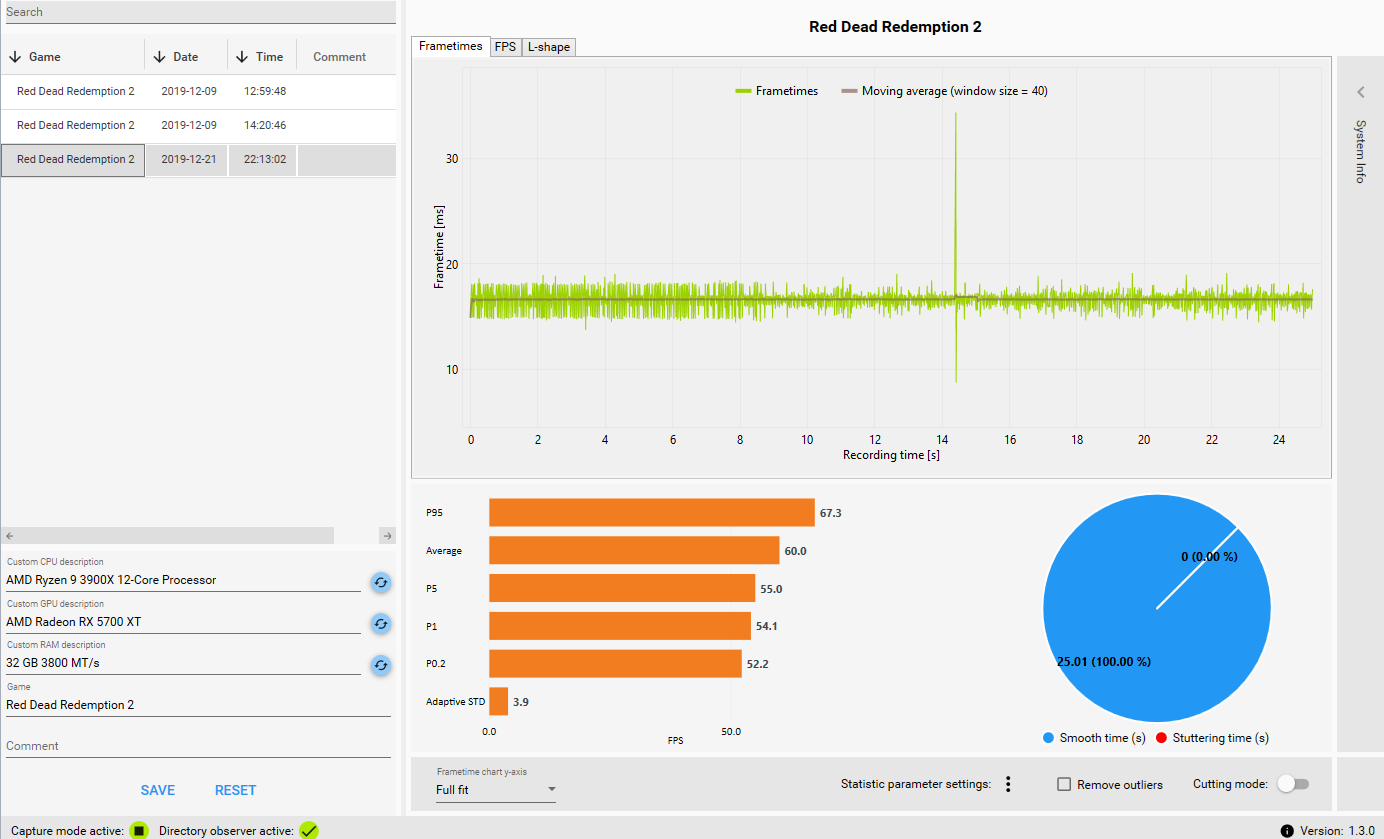Sort records by Game column arrow

pyautogui.click(x=15, y=57)
